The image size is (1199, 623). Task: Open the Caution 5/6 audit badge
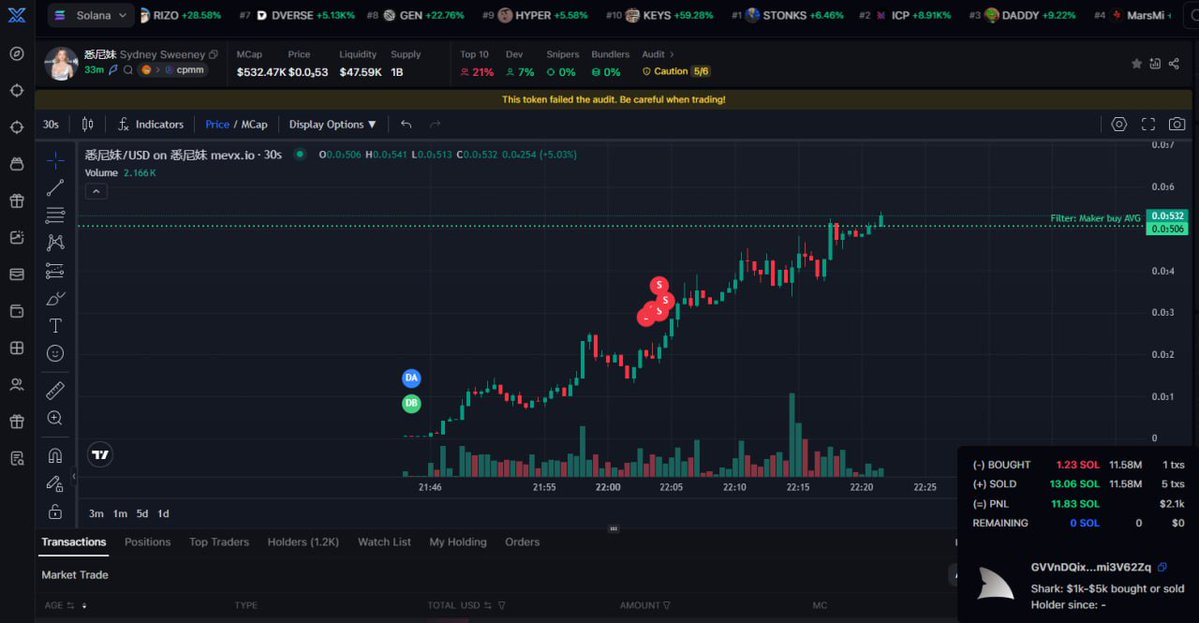pos(677,71)
